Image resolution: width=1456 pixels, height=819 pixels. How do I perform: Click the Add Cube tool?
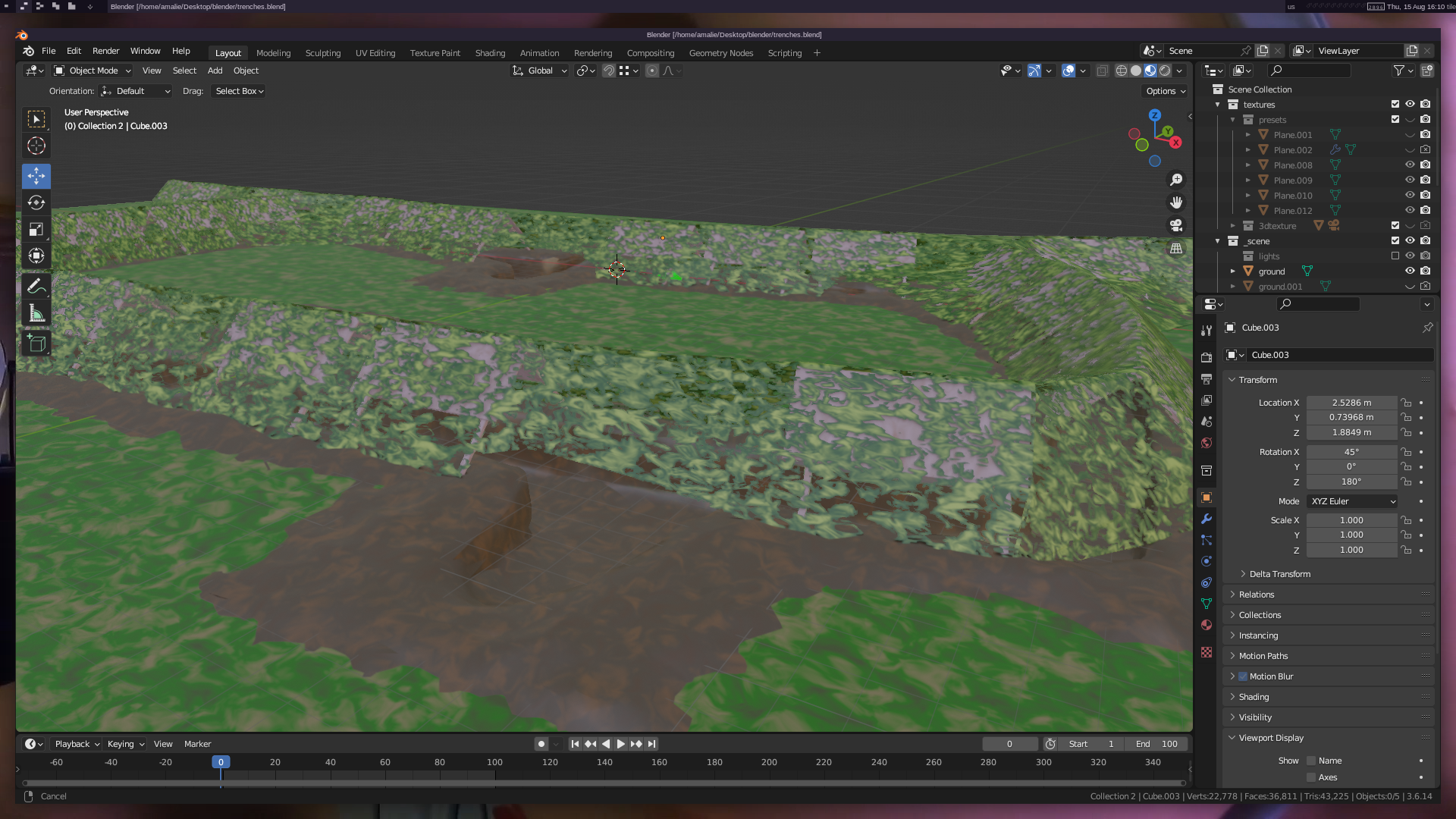36,344
